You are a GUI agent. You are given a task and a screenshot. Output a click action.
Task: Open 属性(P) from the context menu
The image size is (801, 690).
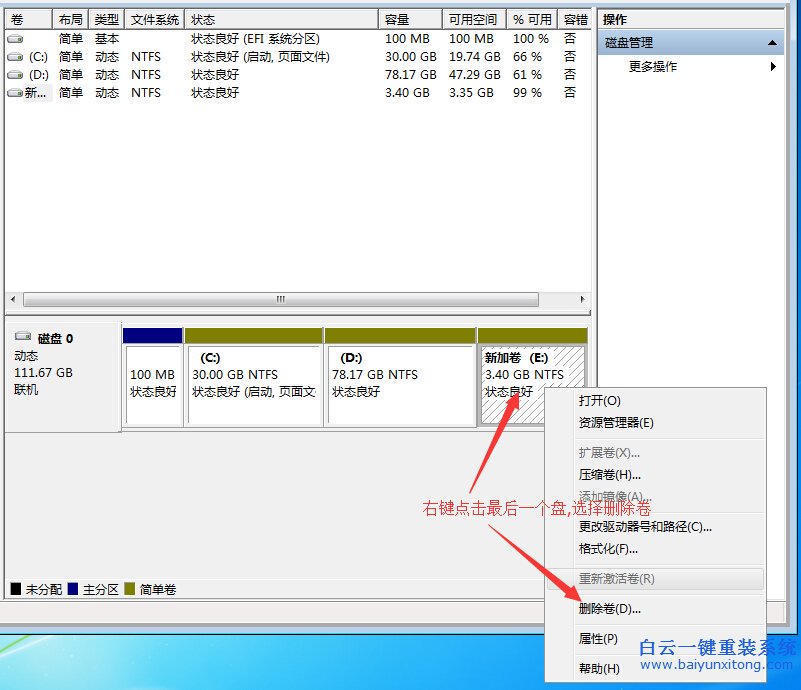[597, 638]
